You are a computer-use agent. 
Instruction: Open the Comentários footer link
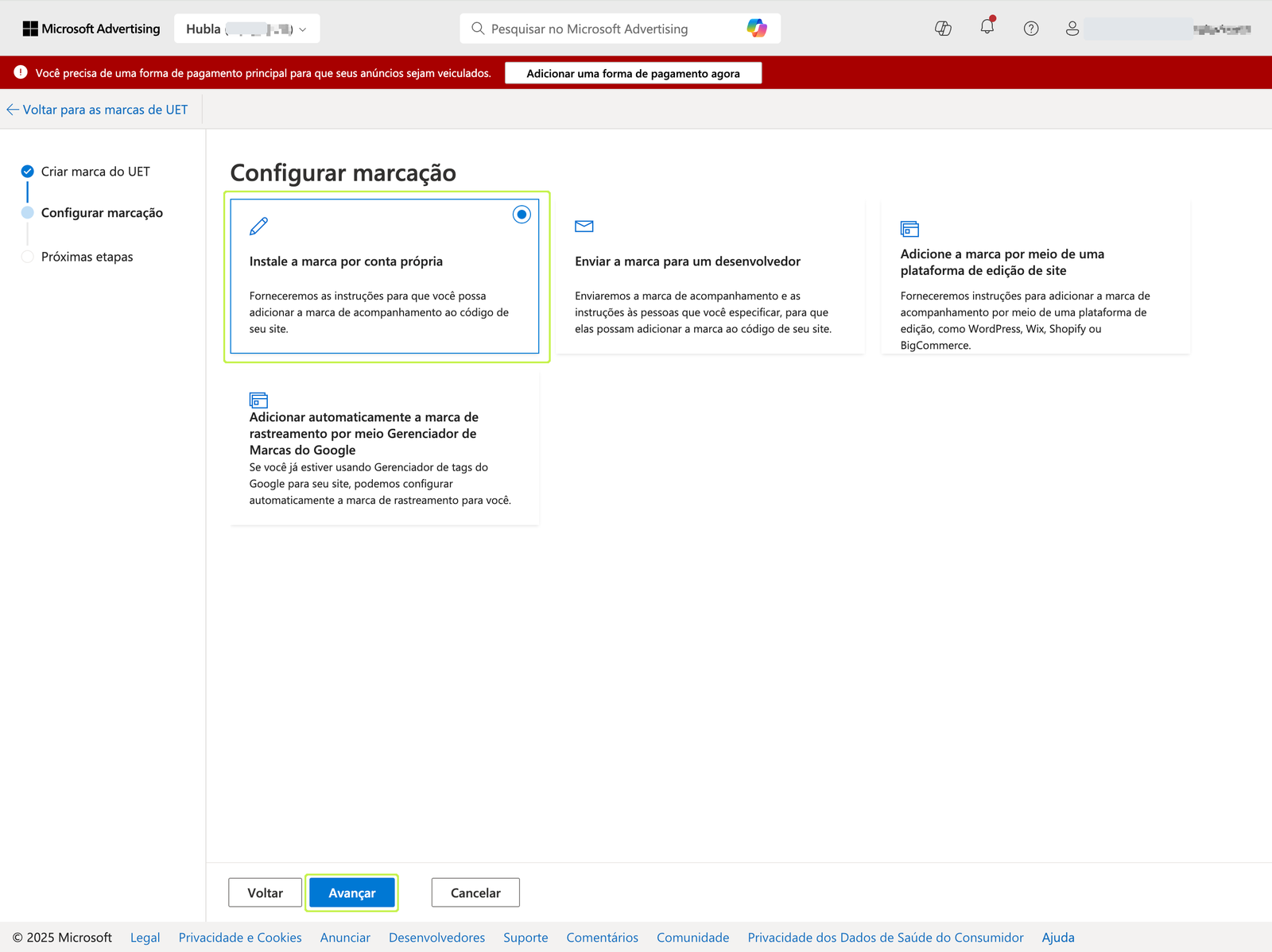[603, 938]
